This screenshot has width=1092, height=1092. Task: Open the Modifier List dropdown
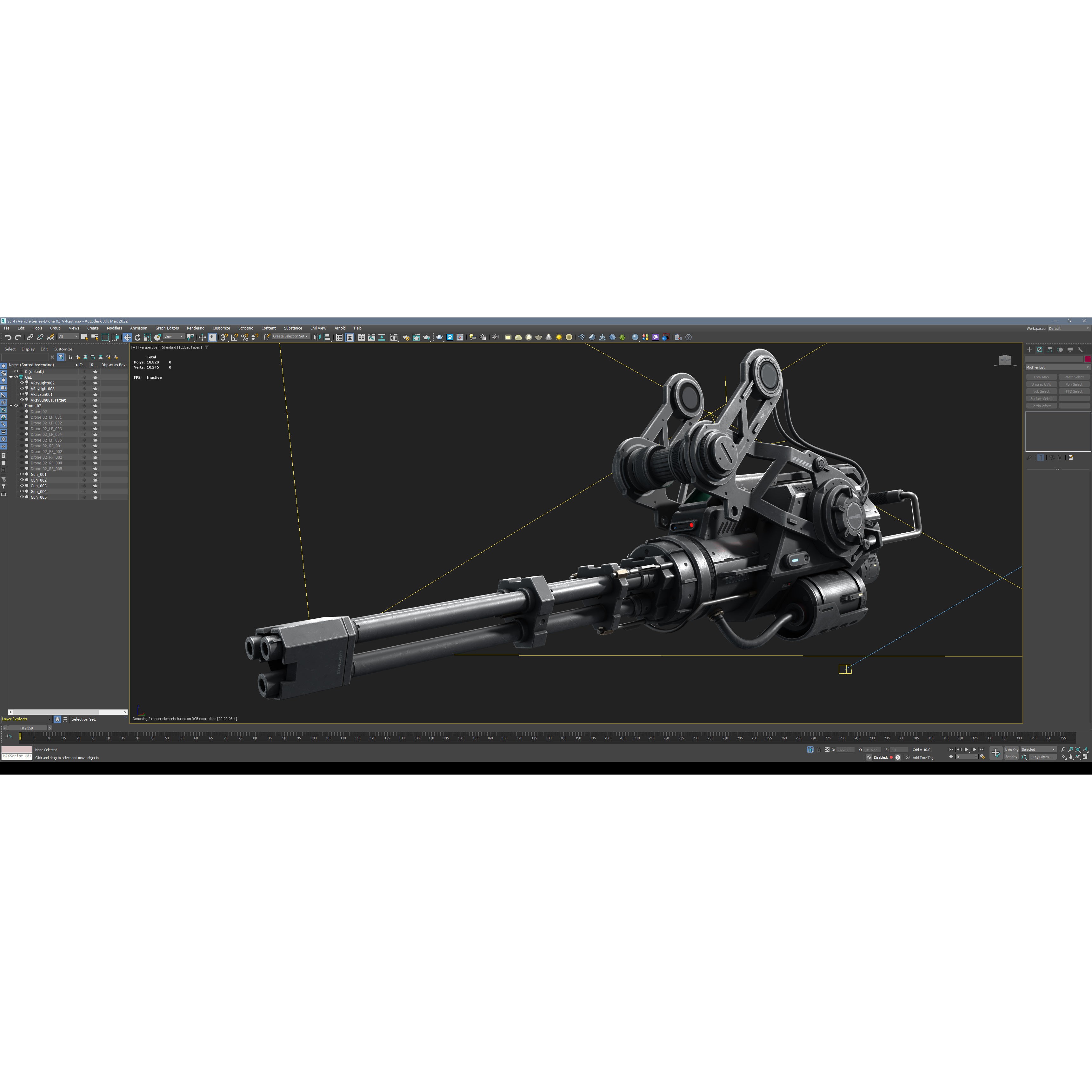[1057, 367]
